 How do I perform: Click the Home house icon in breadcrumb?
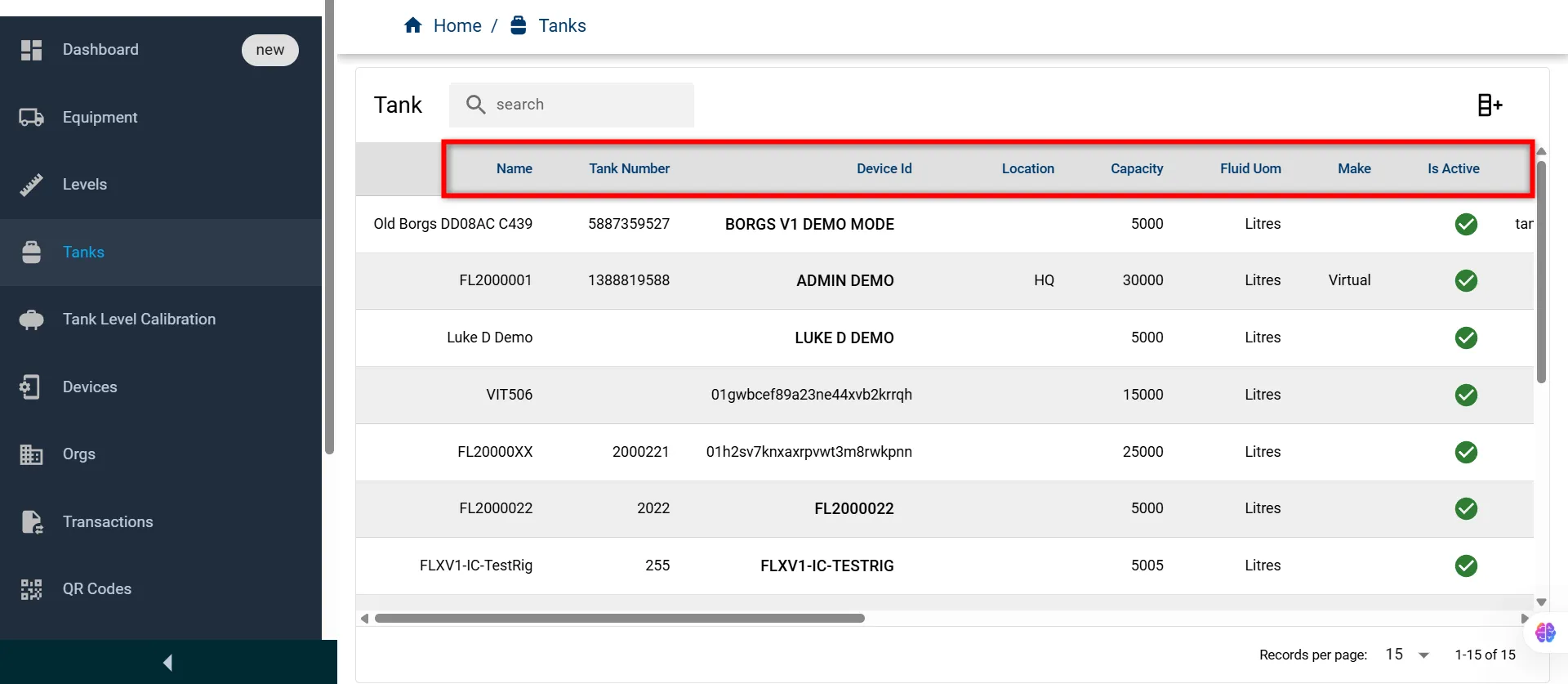coord(412,25)
